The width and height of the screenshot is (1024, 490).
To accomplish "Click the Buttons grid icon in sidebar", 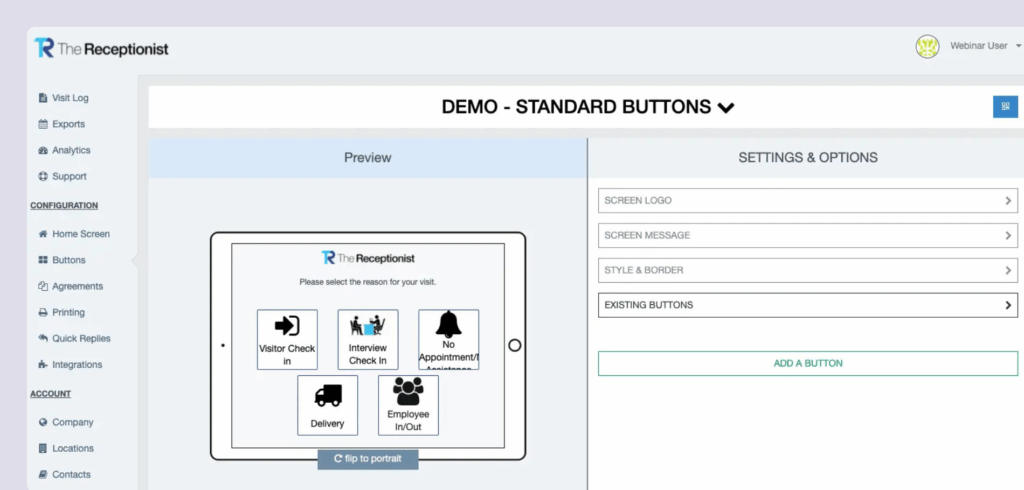I will tap(43, 260).
